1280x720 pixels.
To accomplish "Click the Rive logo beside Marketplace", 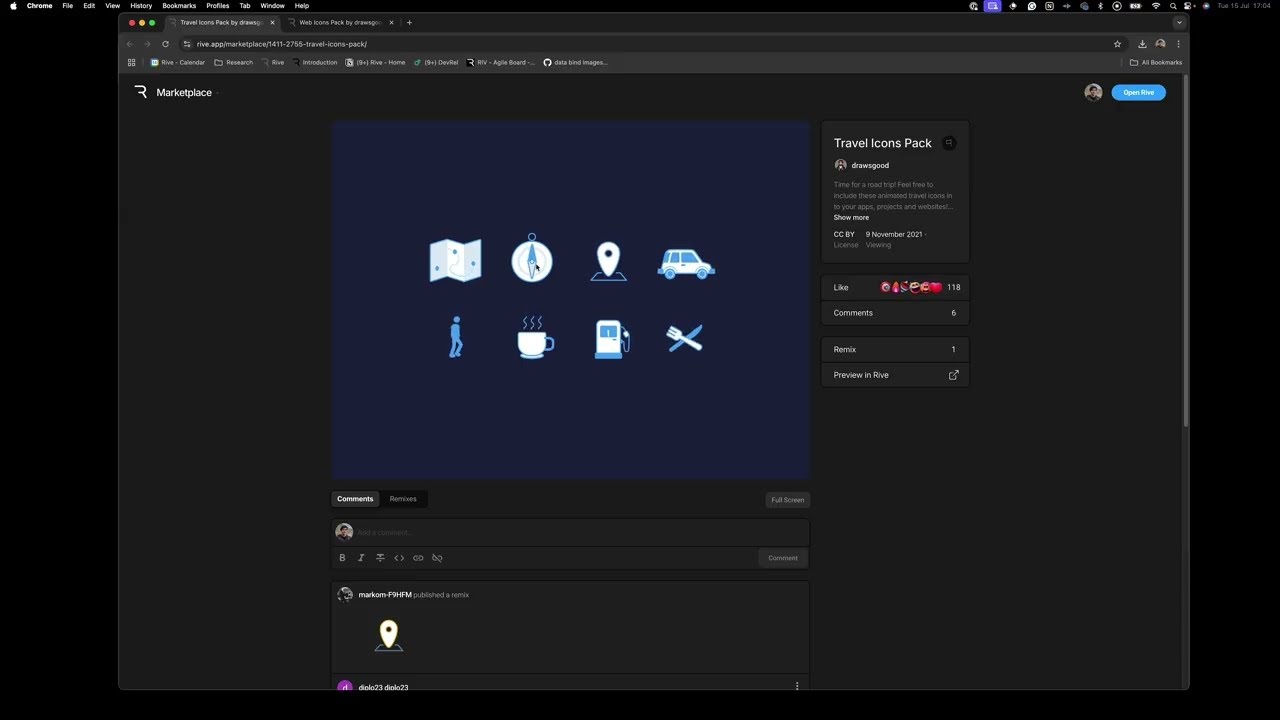I will click(141, 92).
